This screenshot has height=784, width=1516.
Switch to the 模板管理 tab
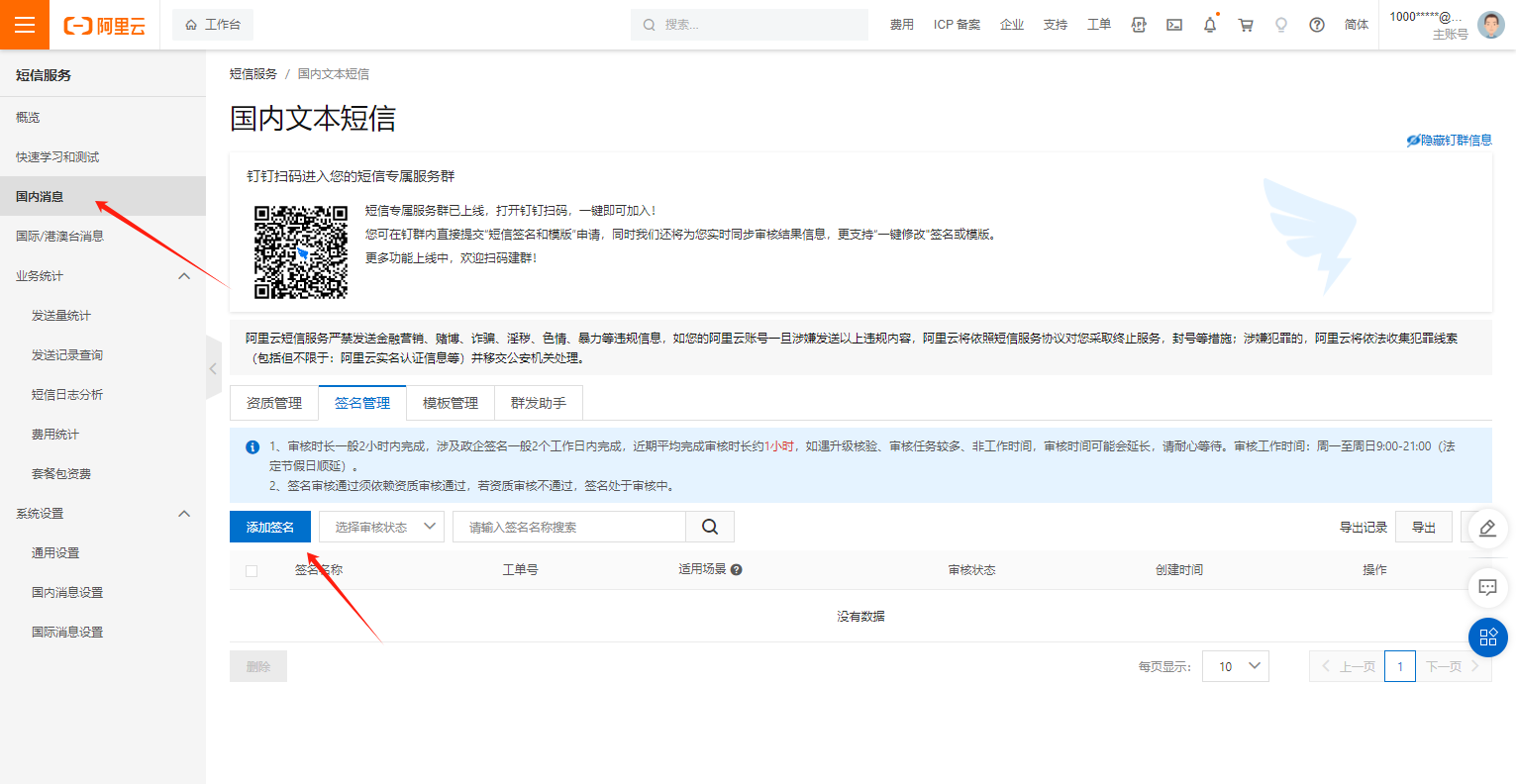451,403
